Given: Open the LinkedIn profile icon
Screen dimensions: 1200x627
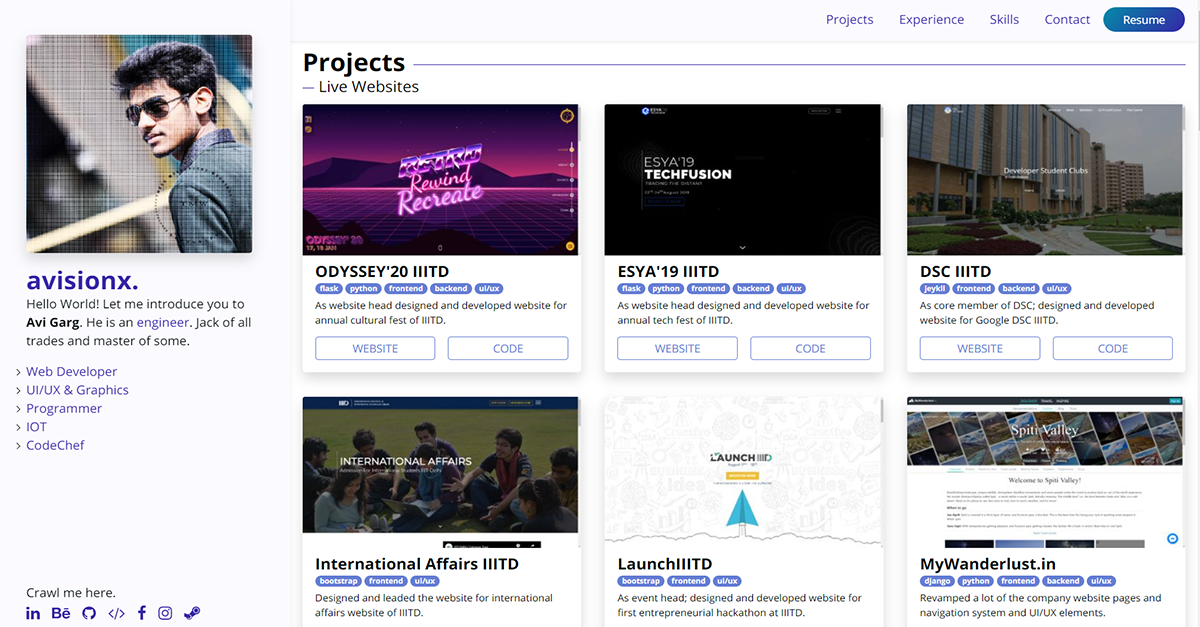Looking at the screenshot, I should coord(33,613).
